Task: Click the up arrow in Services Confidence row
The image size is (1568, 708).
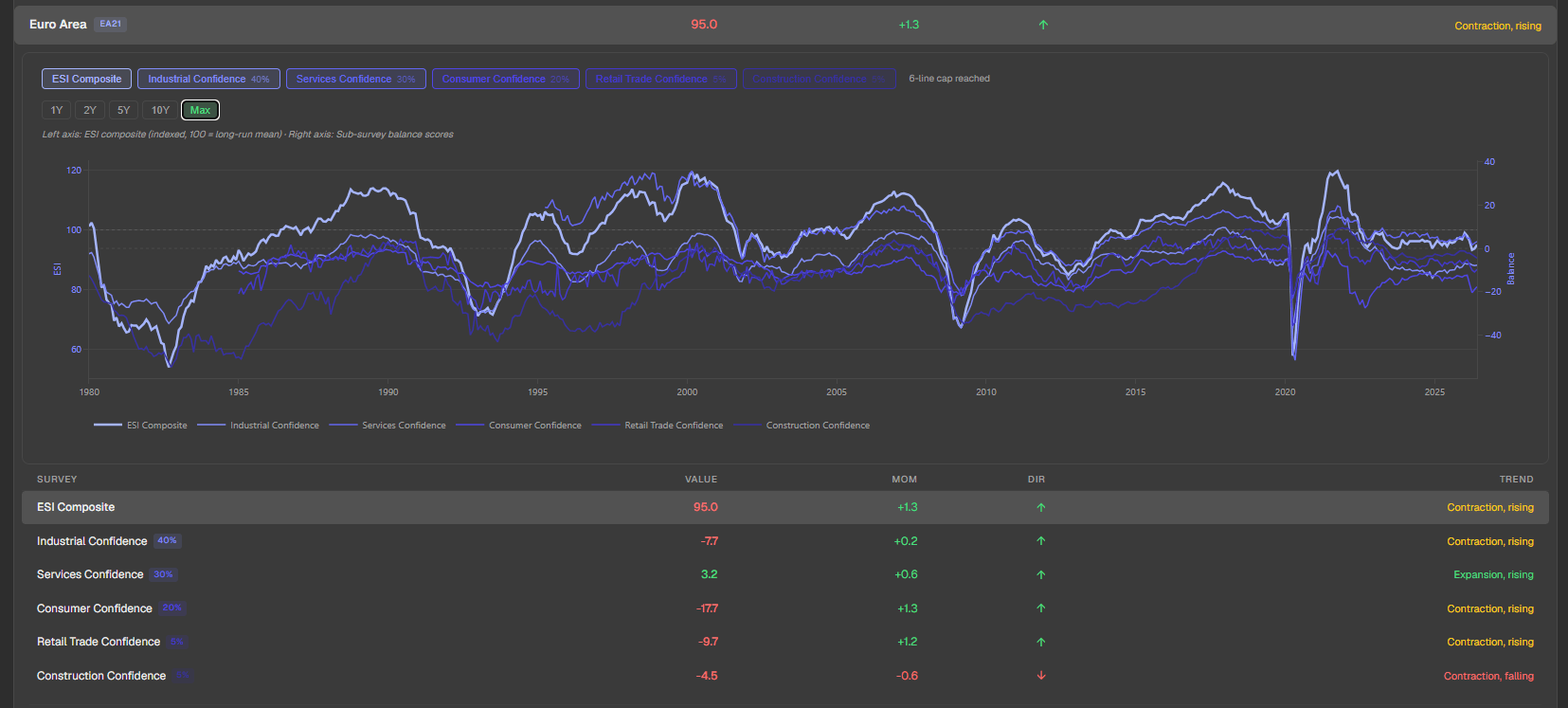Action: tap(1041, 574)
